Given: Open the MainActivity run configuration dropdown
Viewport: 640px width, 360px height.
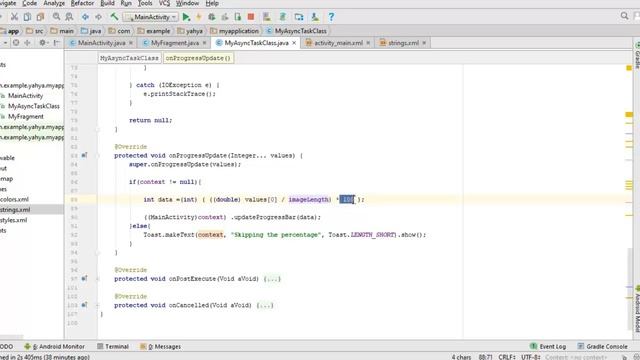Looking at the screenshot, I should click(151, 17).
